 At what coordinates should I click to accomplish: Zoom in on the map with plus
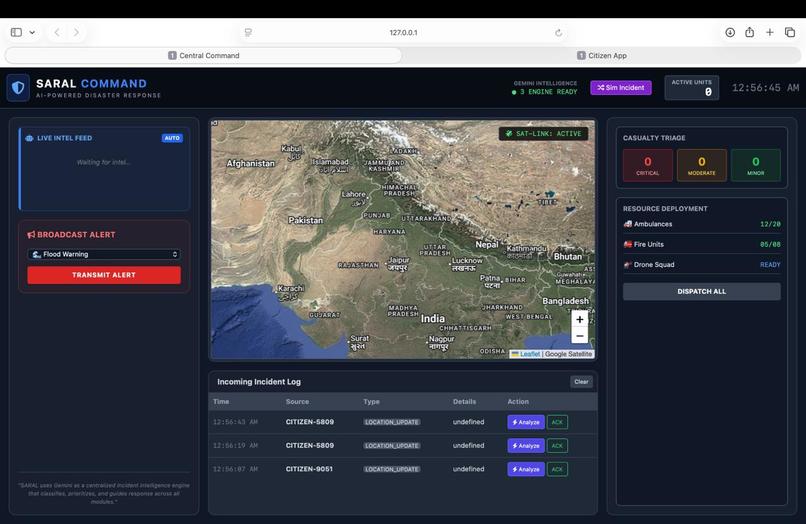coord(579,319)
